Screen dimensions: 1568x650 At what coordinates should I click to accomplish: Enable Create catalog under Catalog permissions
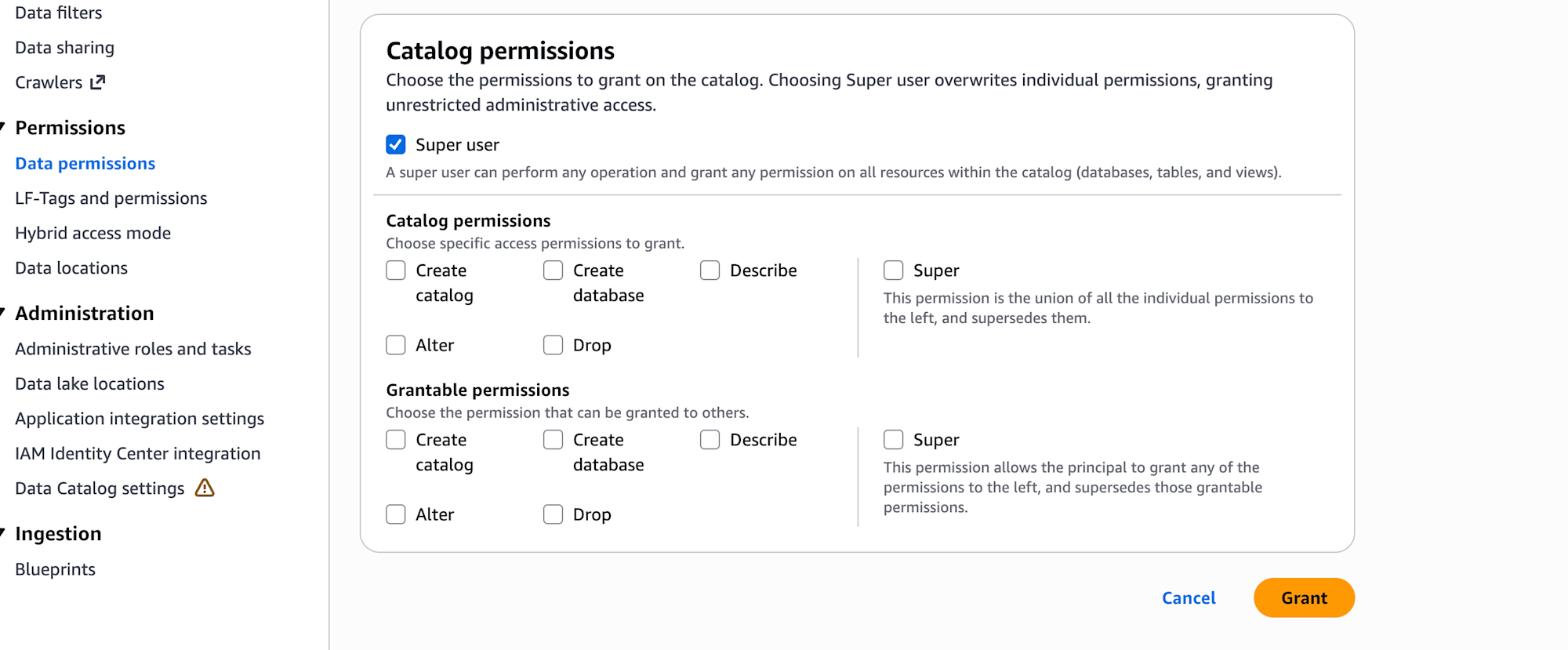[x=396, y=271]
